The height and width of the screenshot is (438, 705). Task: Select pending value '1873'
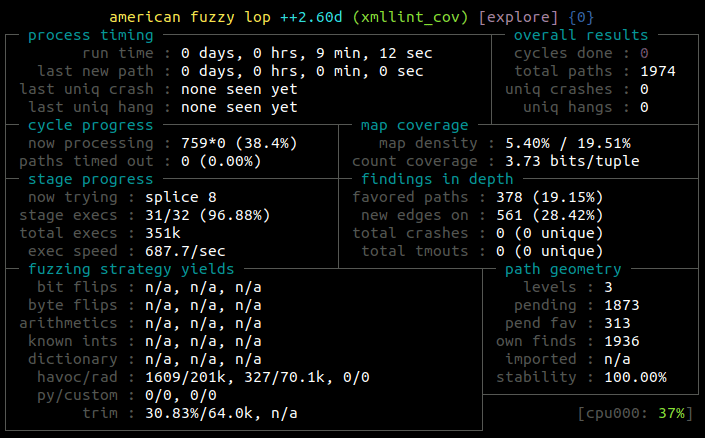(621, 305)
